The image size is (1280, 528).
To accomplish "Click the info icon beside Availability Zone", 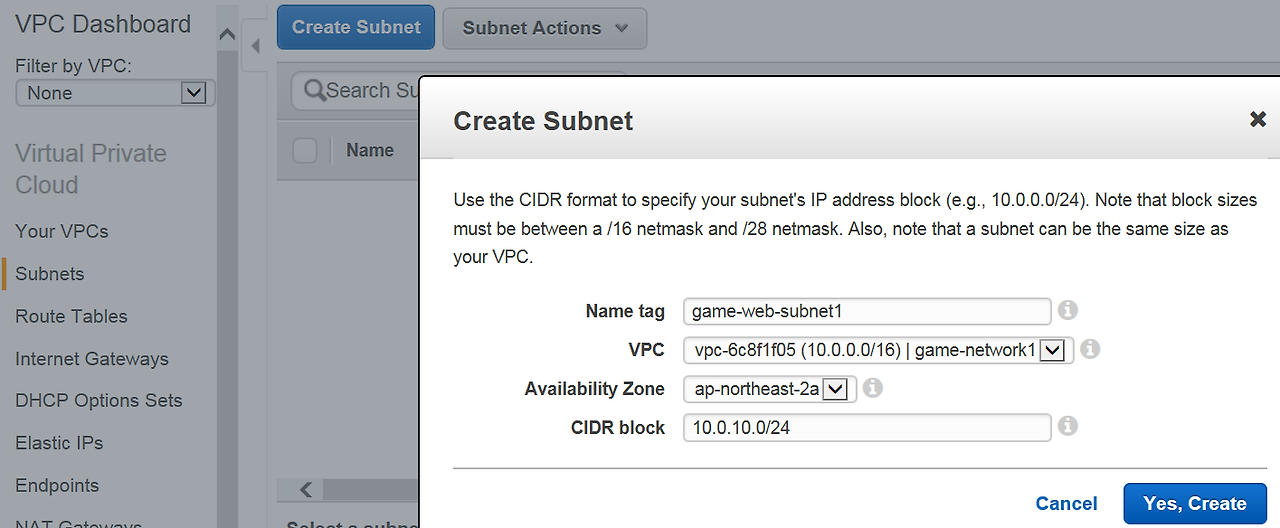I will tap(873, 388).
